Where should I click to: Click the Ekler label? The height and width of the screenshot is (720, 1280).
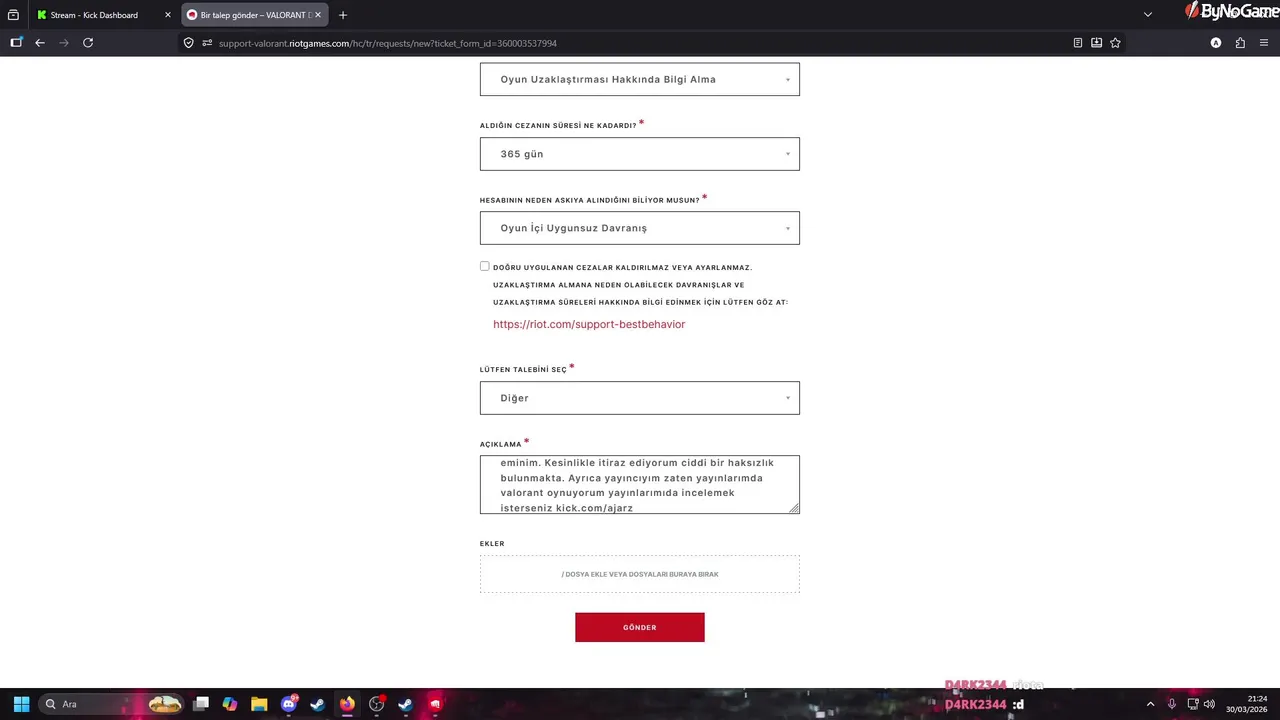point(492,544)
